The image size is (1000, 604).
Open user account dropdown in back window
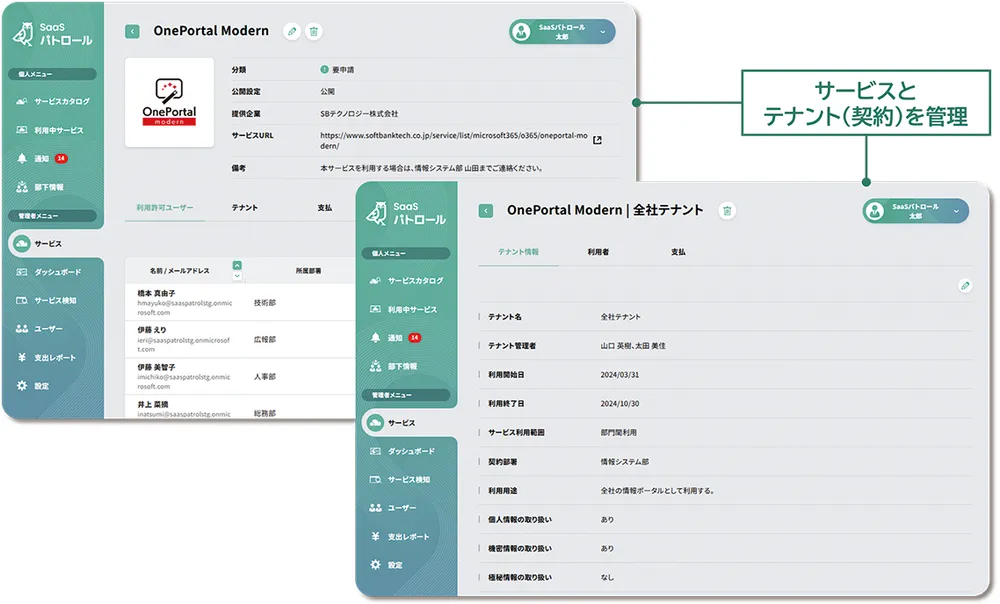pyautogui.click(x=562, y=31)
